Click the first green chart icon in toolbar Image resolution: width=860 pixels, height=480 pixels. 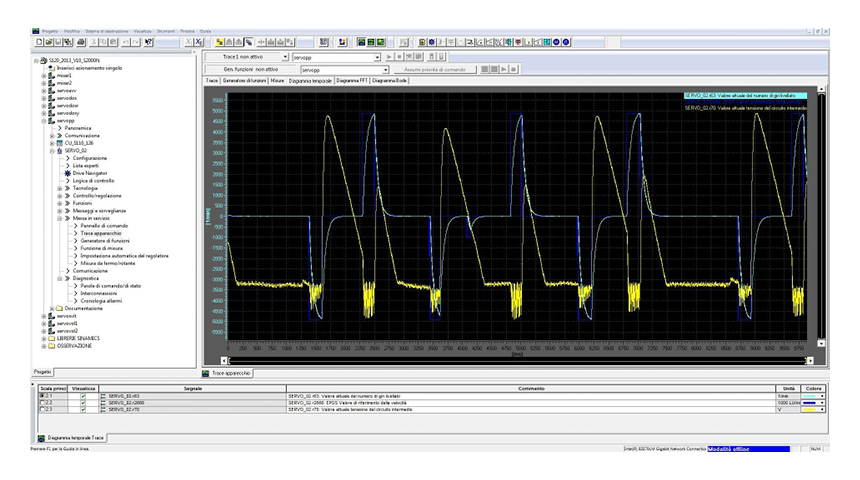click(361, 42)
